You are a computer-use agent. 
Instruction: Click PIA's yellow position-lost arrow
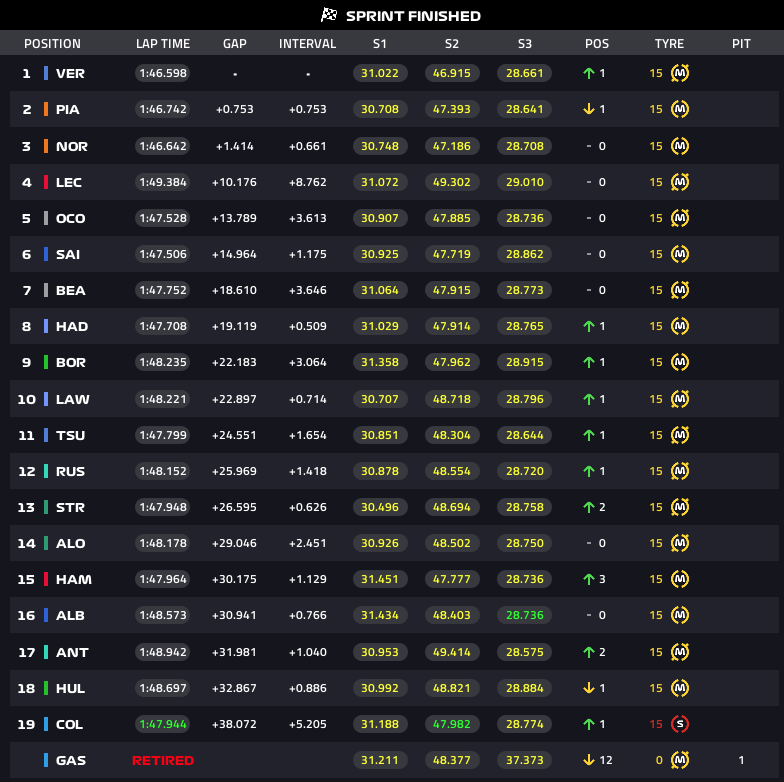pos(589,109)
